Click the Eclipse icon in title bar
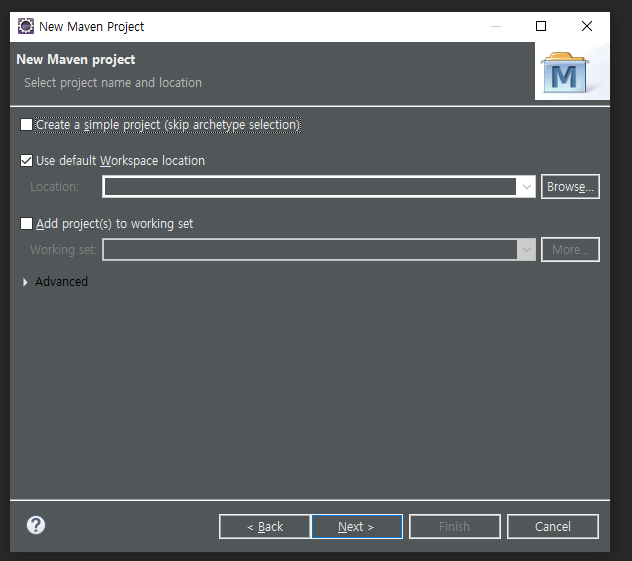 26,26
